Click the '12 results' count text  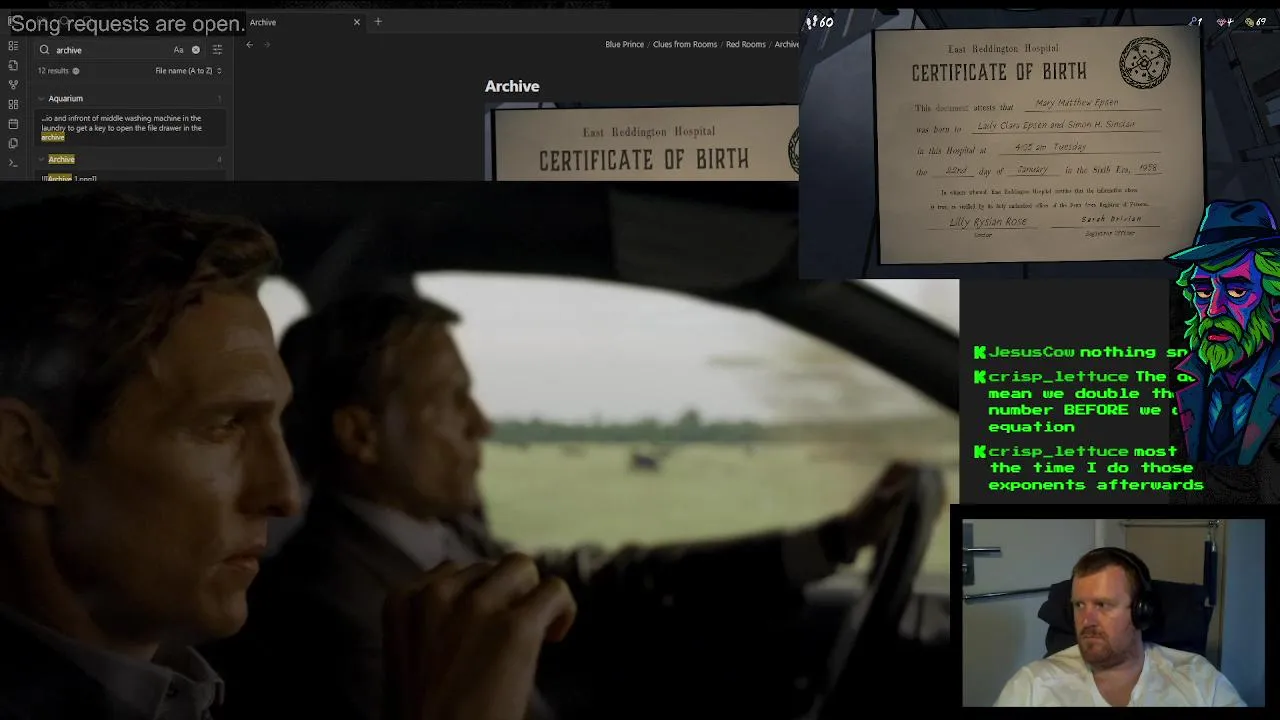[53, 71]
